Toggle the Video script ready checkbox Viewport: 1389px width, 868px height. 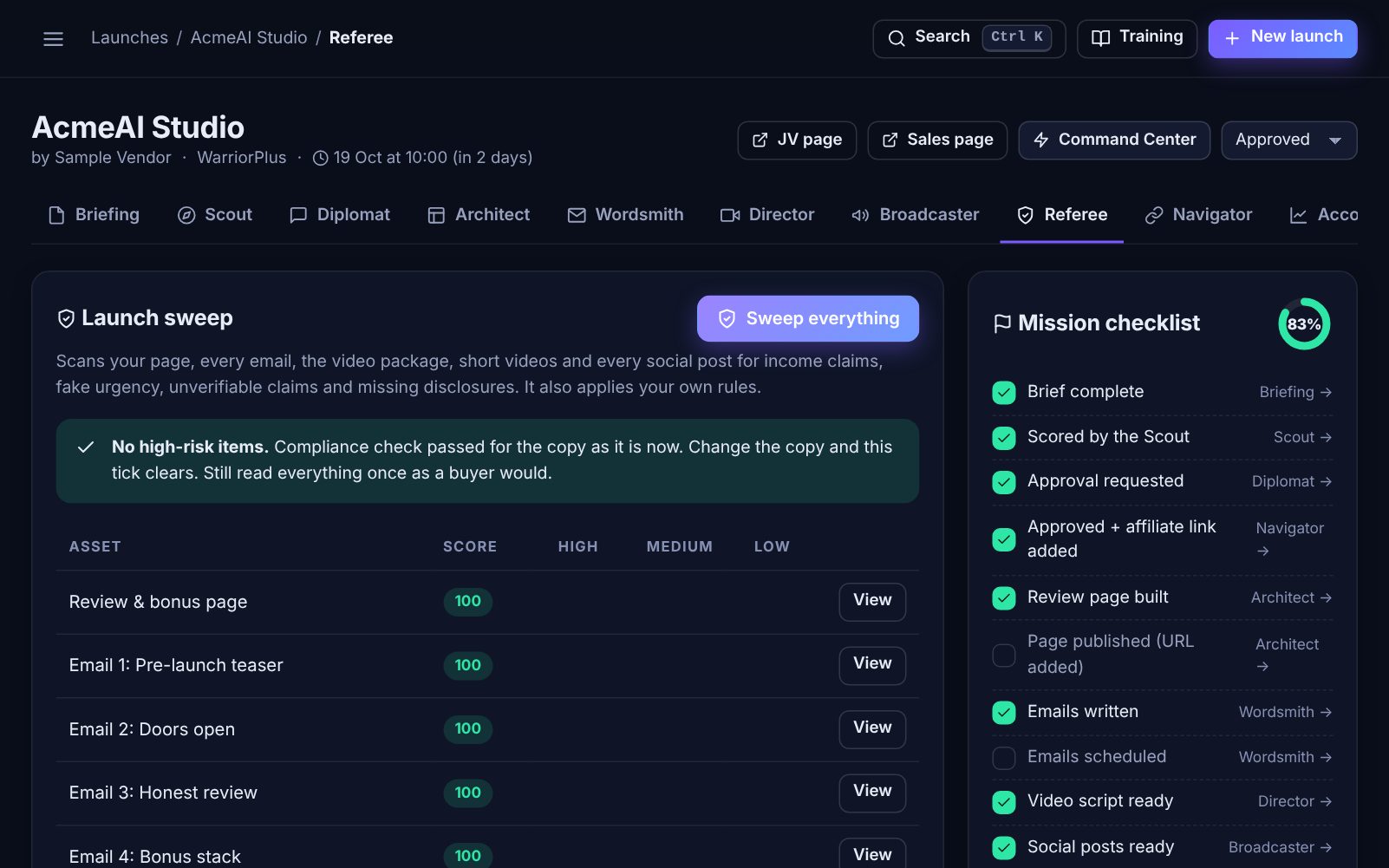[1004, 802]
